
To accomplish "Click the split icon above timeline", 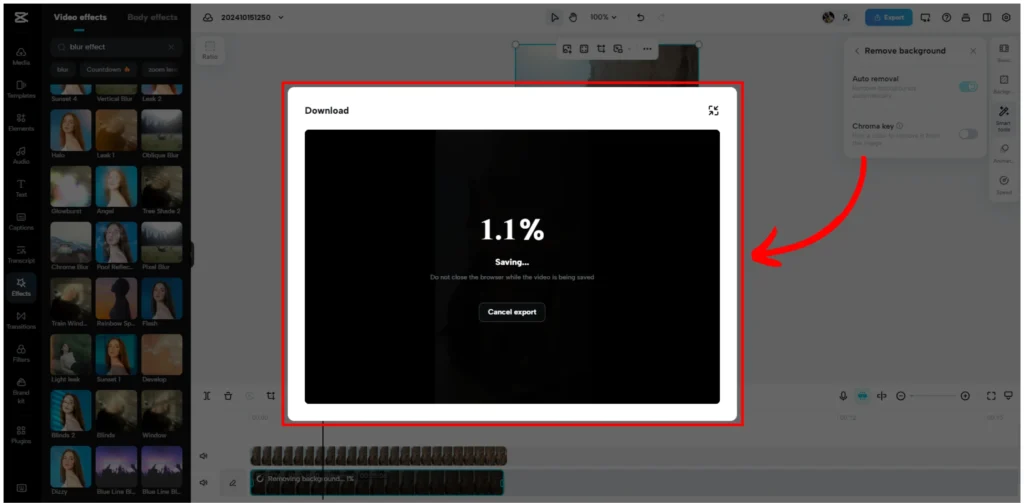I will 206,396.
